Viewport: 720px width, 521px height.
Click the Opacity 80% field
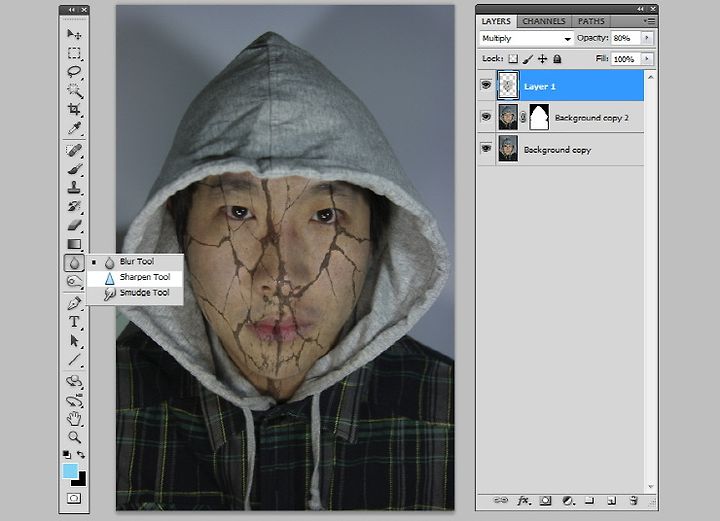tap(626, 38)
